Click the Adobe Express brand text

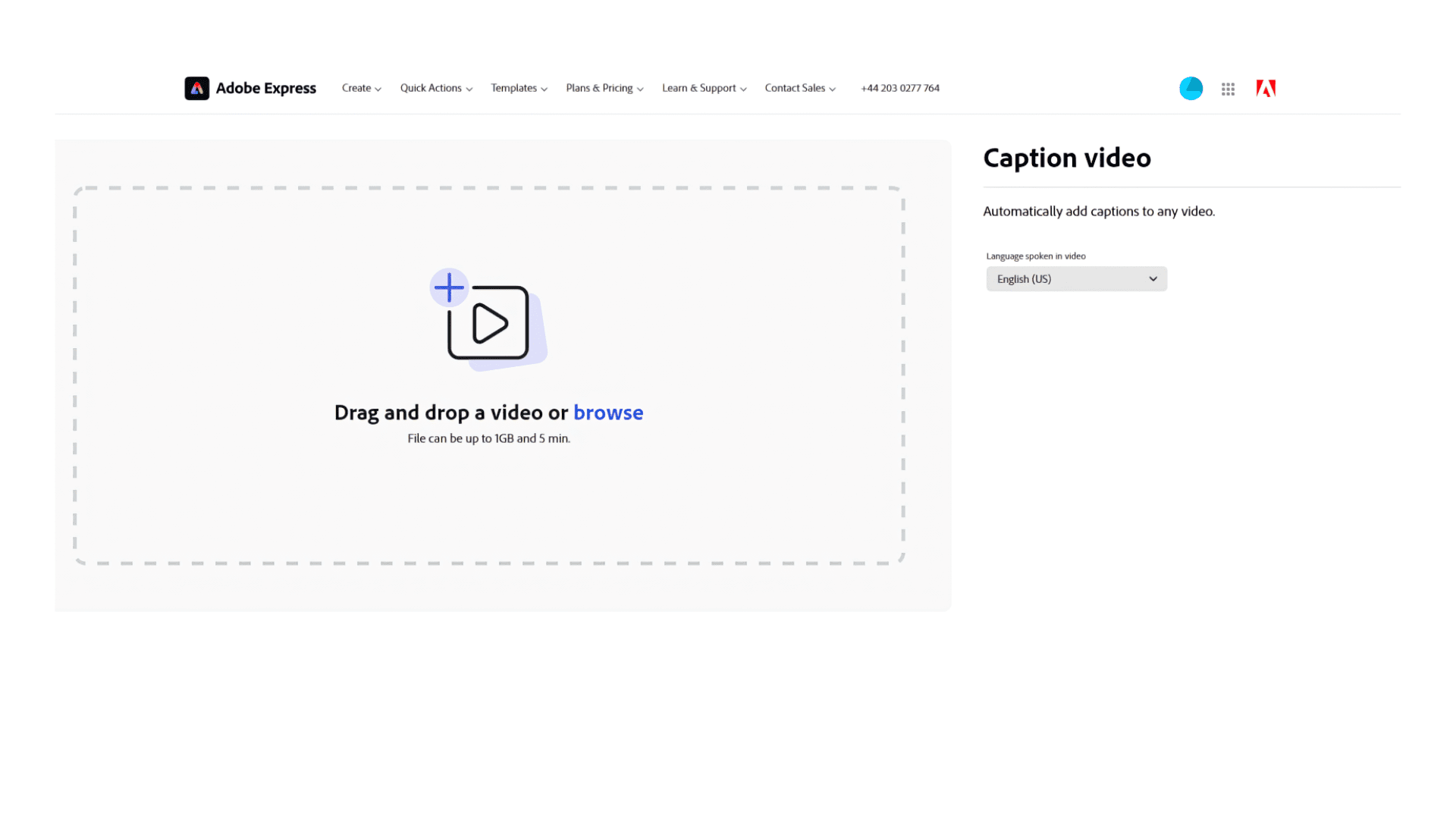tap(265, 89)
